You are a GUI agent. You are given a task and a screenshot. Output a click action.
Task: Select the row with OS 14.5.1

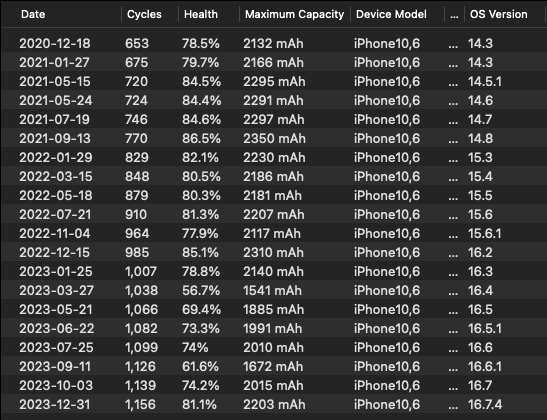pos(274,82)
